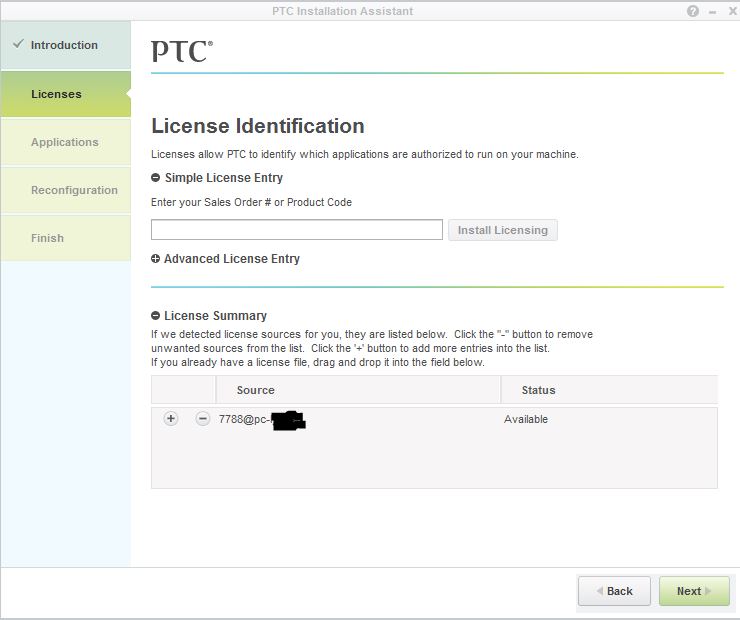Image resolution: width=740 pixels, height=620 pixels.
Task: Click the Back button
Action: [614, 591]
